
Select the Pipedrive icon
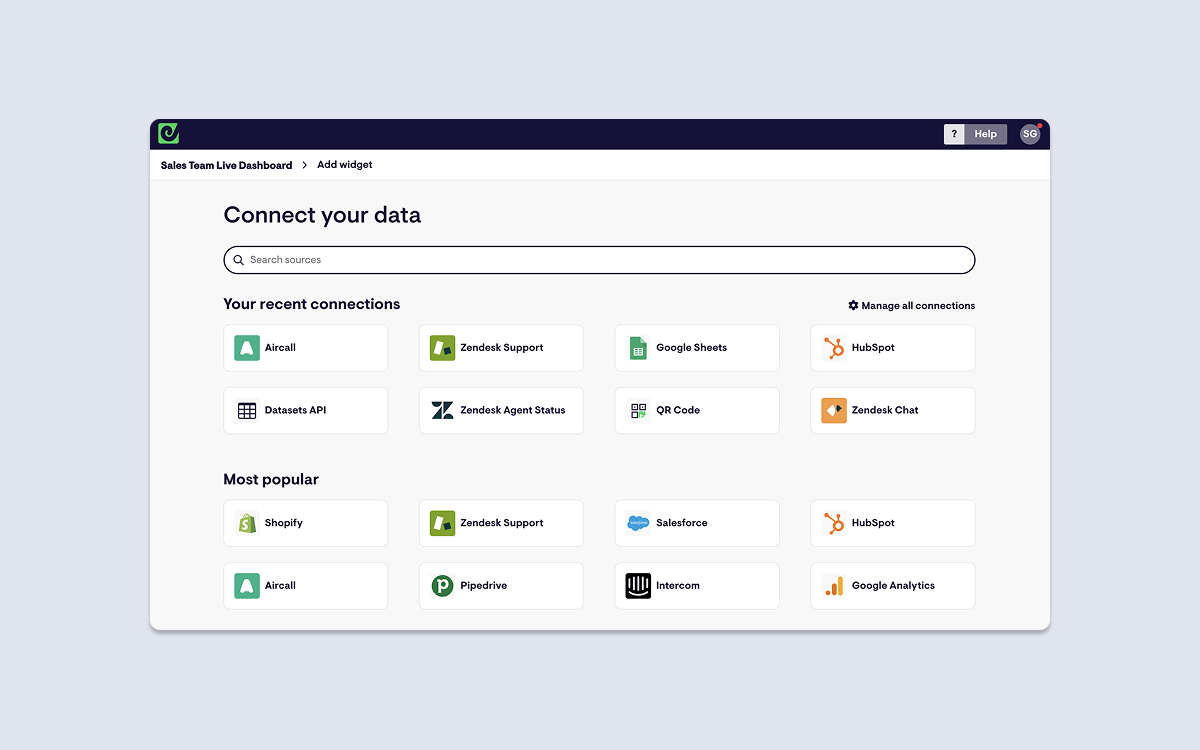click(x=442, y=586)
